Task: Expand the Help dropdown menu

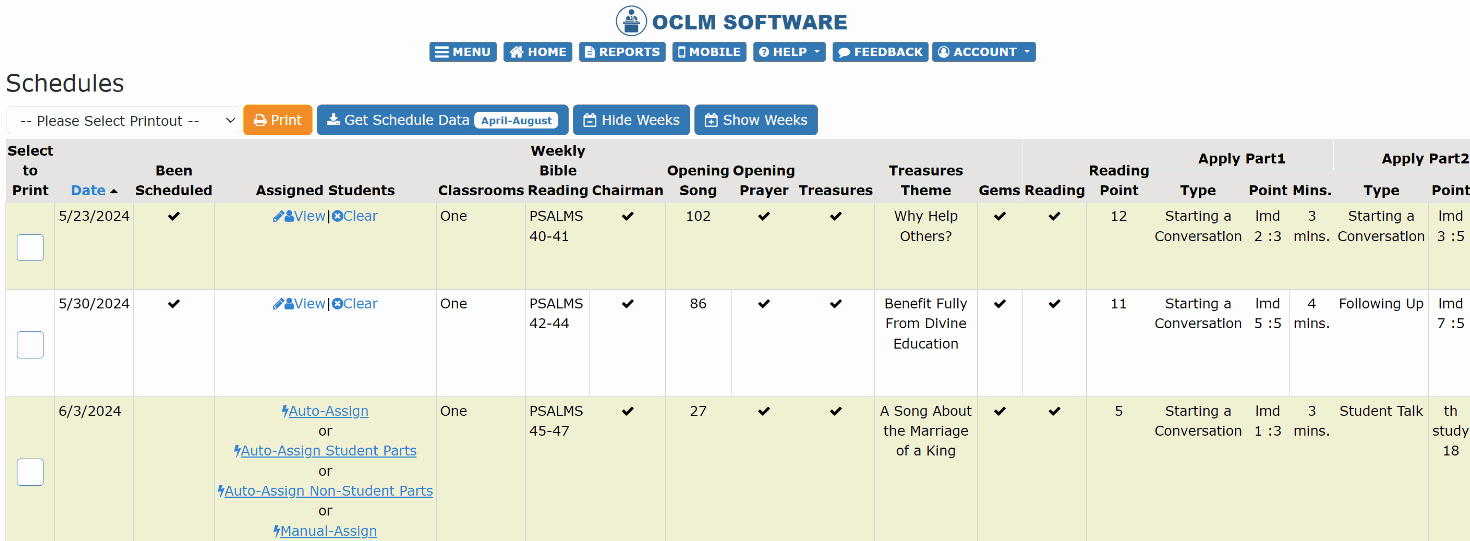Action: click(x=789, y=52)
